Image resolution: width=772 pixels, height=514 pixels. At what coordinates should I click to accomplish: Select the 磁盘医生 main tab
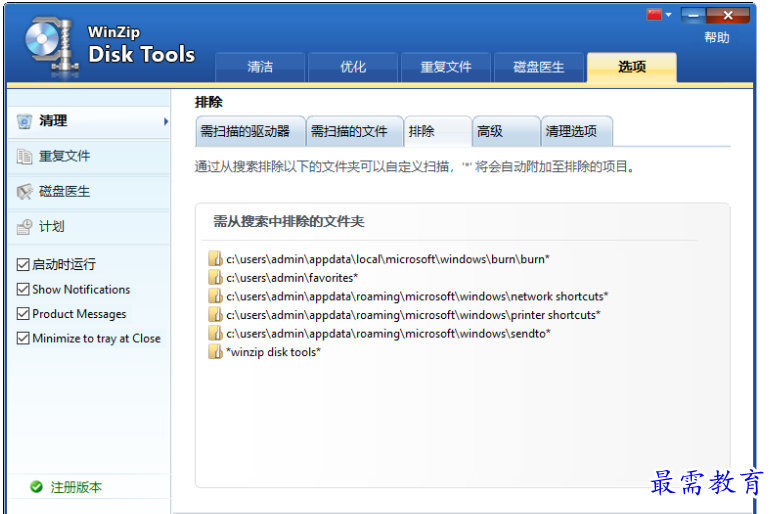pos(539,67)
